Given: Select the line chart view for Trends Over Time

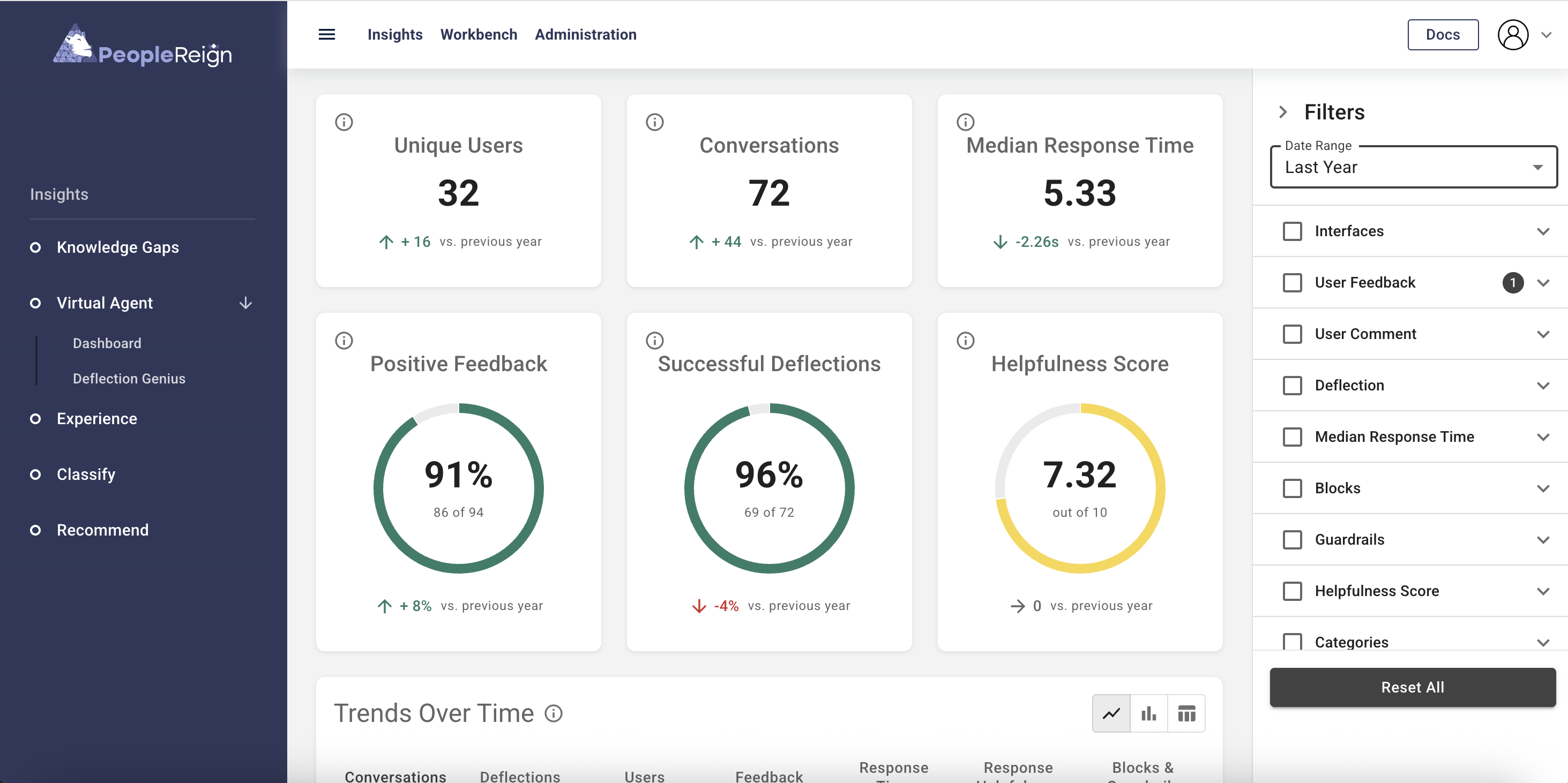Looking at the screenshot, I should [1111, 712].
